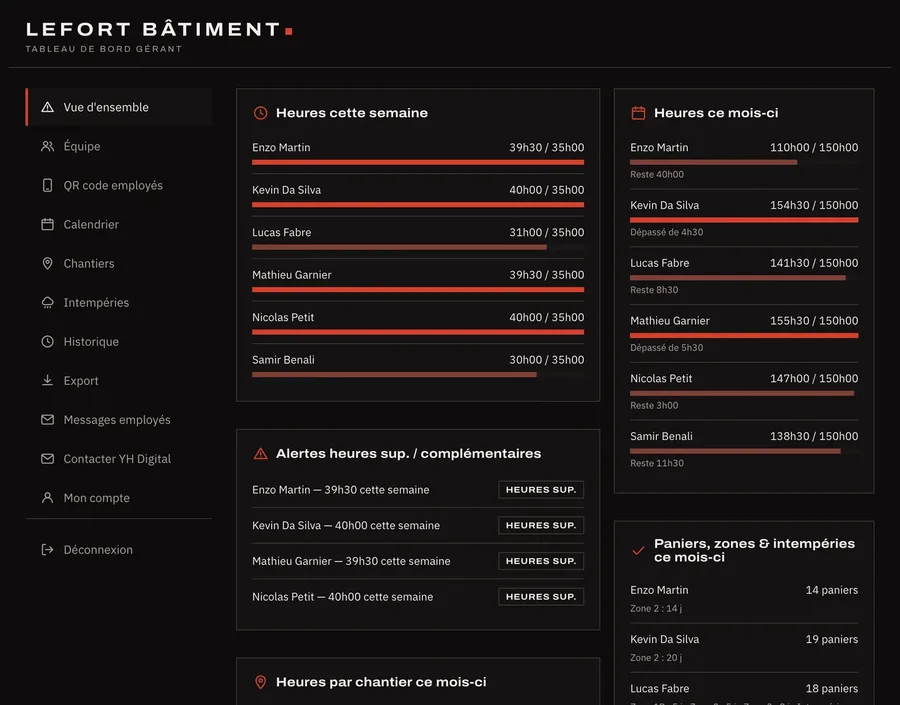This screenshot has width=900, height=705.
Task: Click the logout arrow icon beside Déconnexion
Action: (48, 550)
